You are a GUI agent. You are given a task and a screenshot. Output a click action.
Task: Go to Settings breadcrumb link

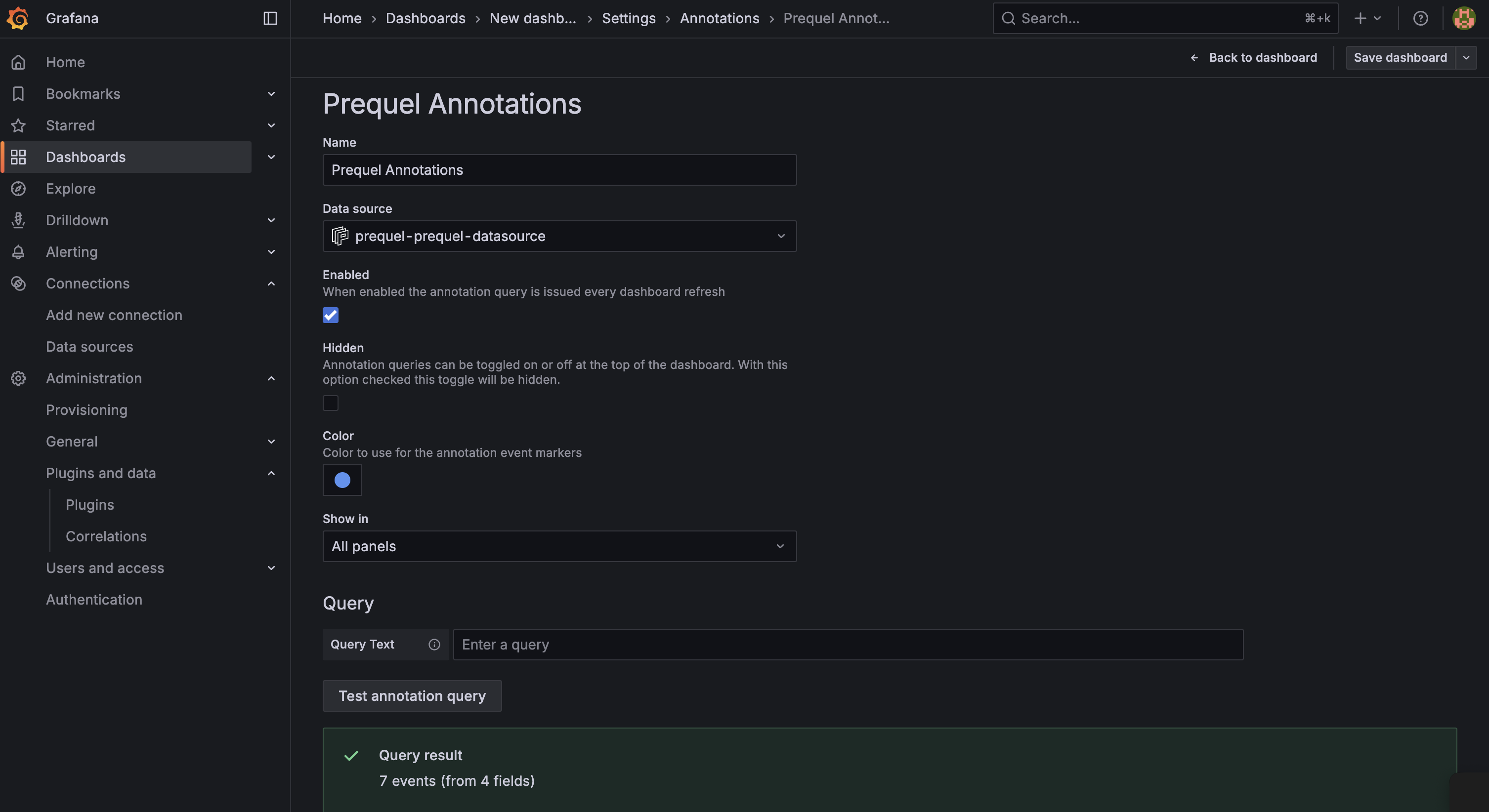tap(628, 18)
